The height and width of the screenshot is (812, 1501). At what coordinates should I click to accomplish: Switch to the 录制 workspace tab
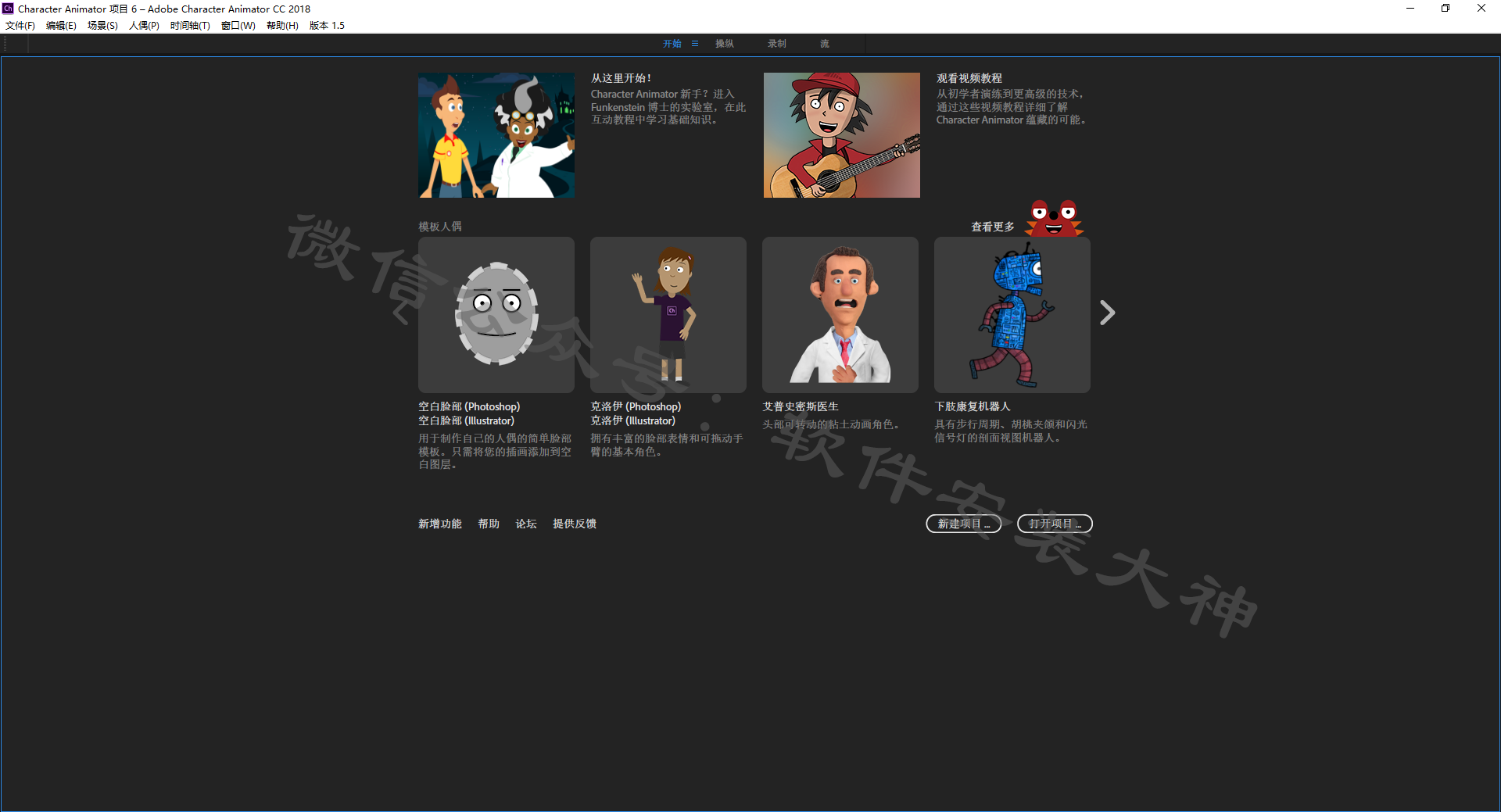pos(777,44)
